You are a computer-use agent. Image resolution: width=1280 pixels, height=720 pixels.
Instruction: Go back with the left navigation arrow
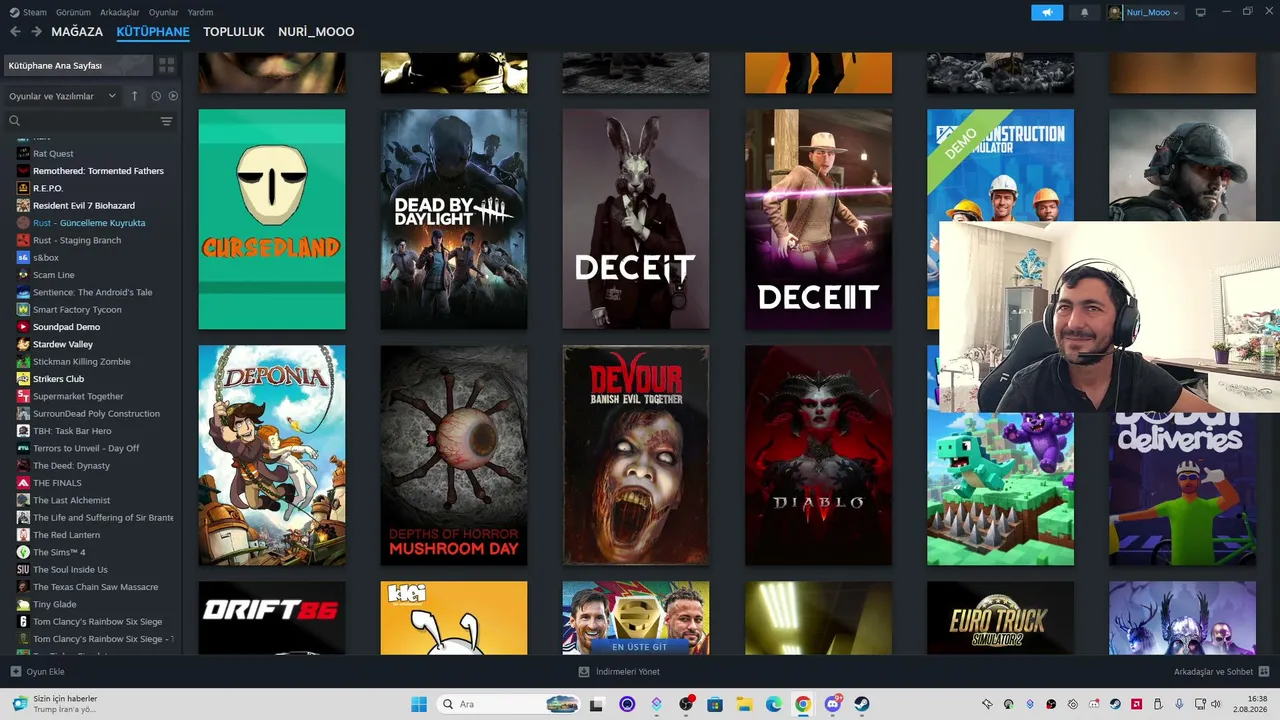tap(15, 32)
